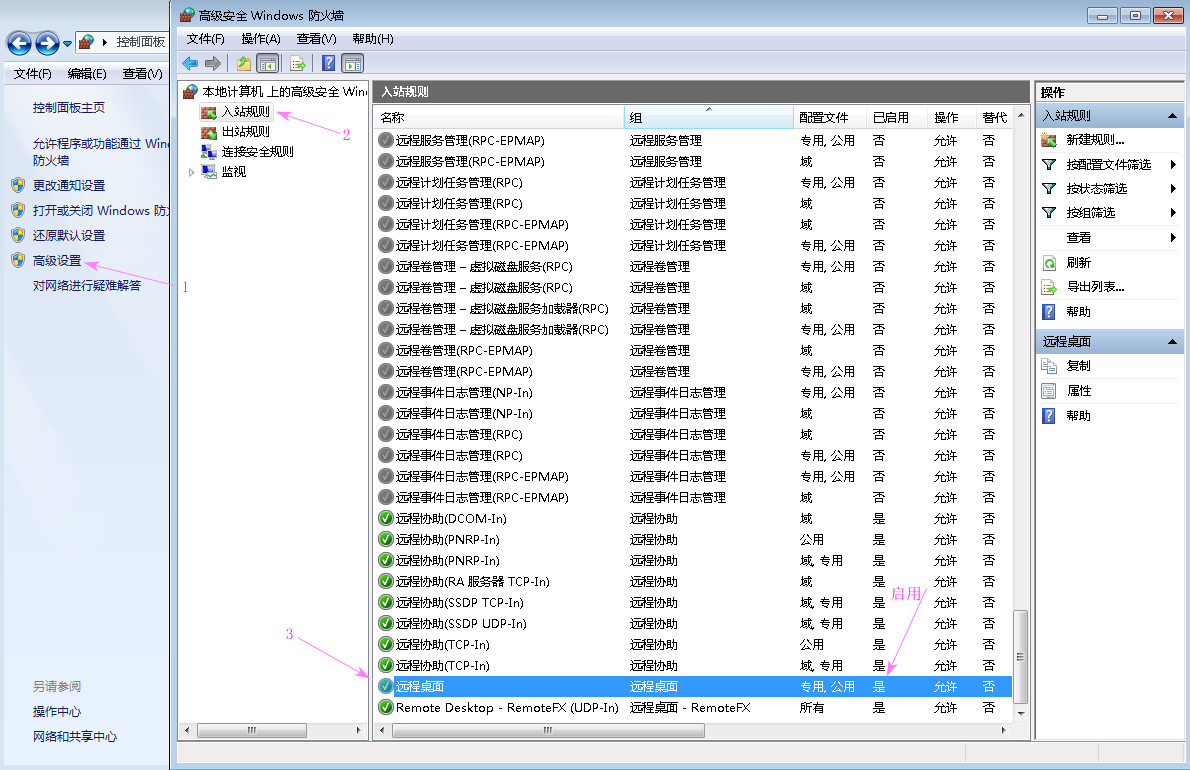
Task: Click the rule list horizontal scrollbar
Action: tap(548, 730)
